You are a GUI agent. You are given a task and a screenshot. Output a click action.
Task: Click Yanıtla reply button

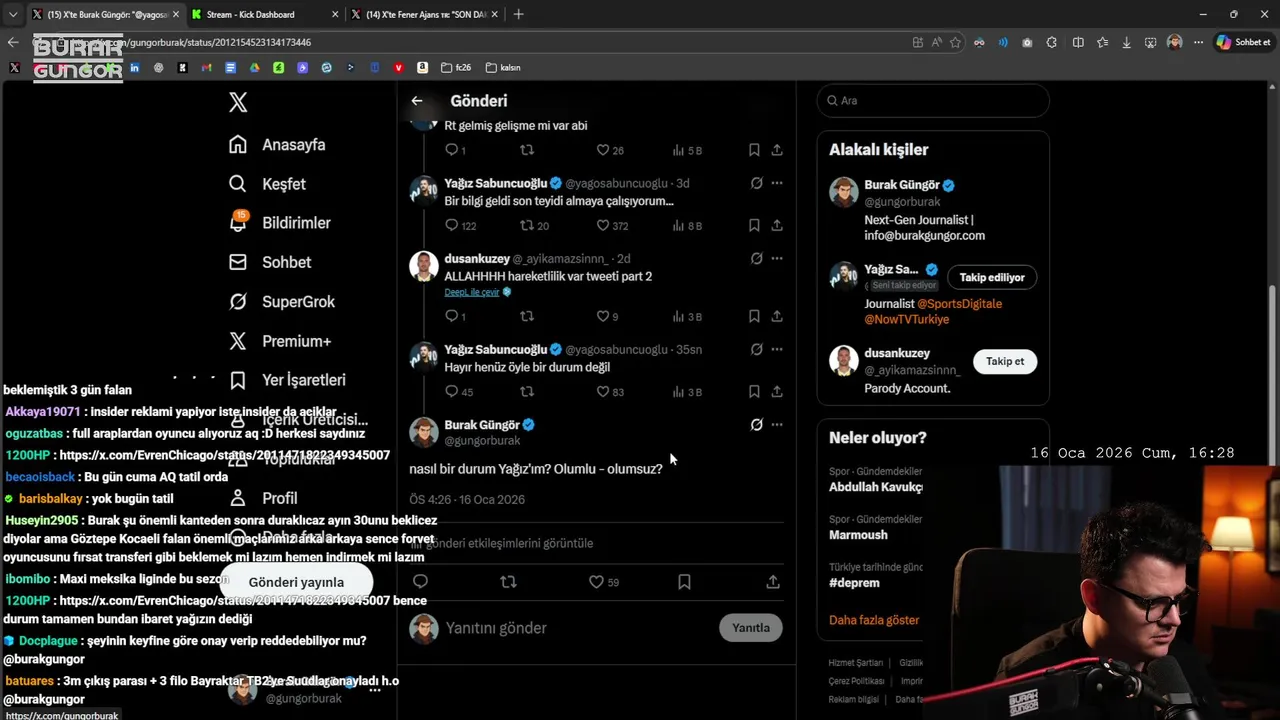pos(751,628)
